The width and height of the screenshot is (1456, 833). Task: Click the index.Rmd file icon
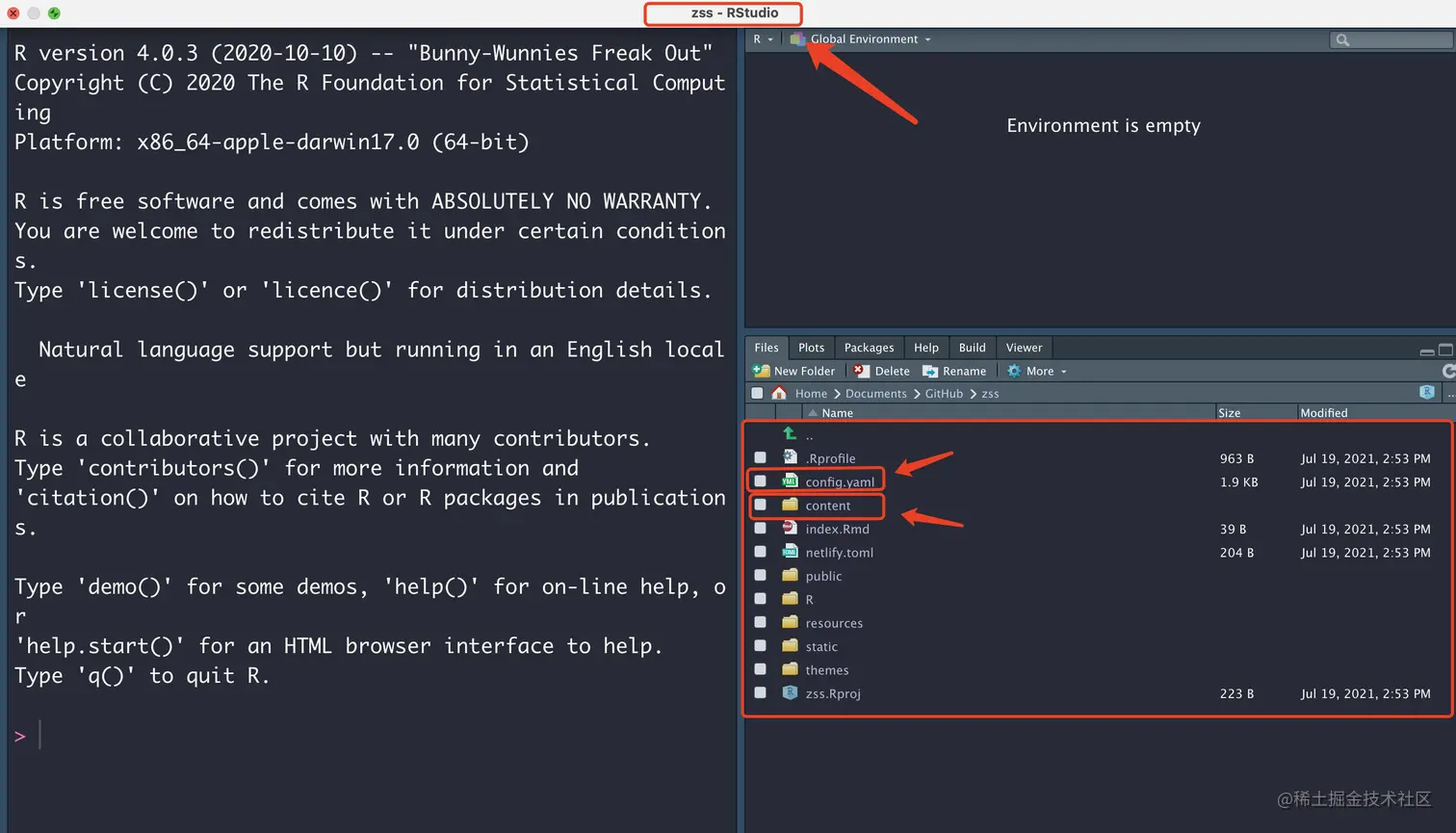[790, 528]
